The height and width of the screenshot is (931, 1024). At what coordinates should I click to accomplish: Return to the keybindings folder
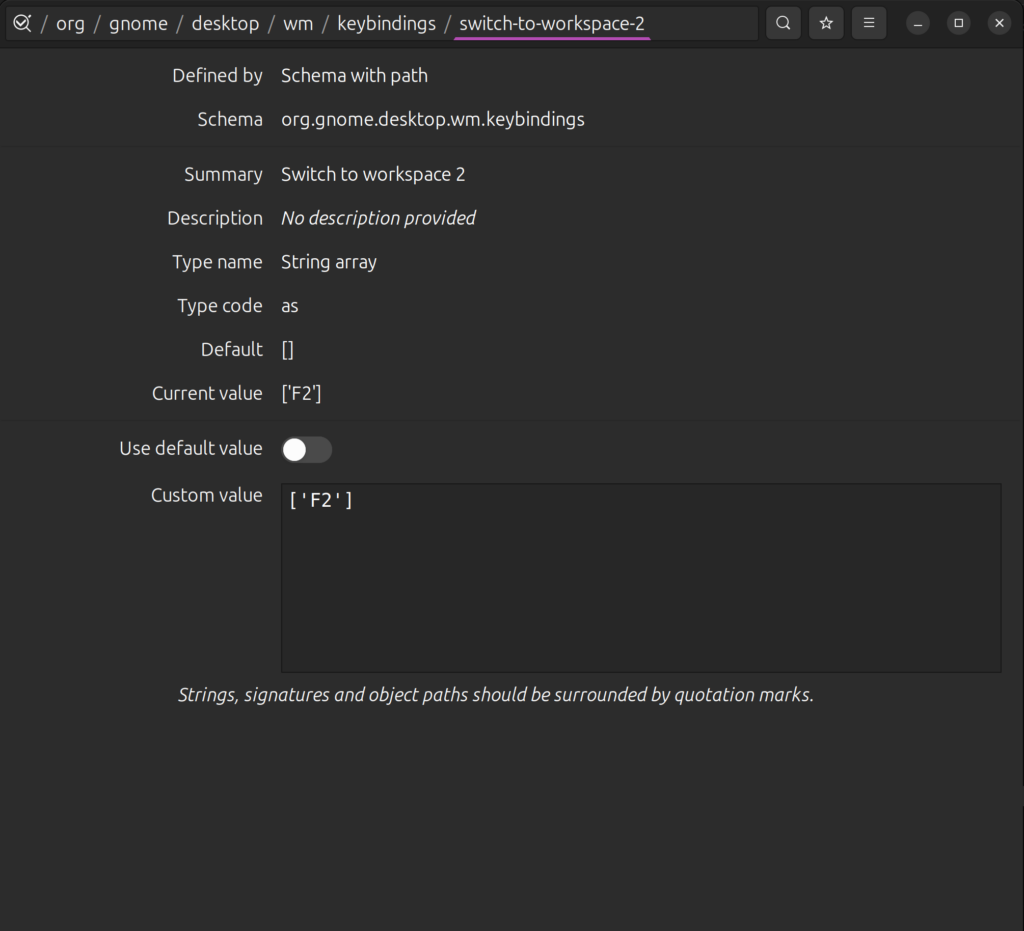(x=386, y=24)
